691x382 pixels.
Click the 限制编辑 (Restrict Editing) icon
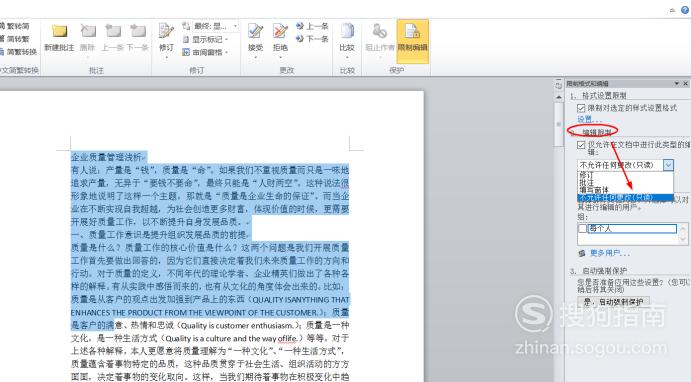coord(412,38)
